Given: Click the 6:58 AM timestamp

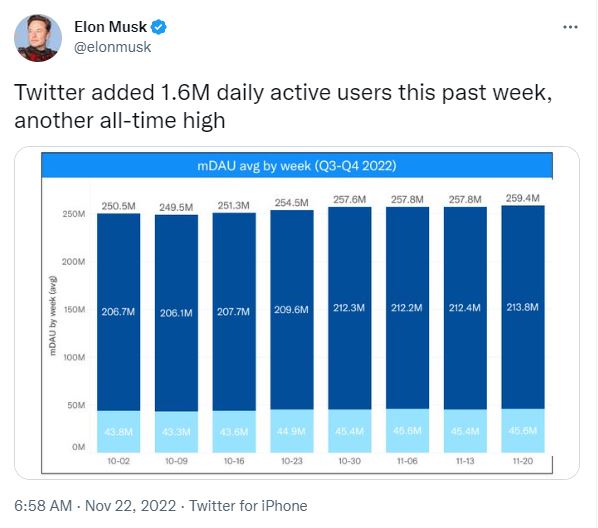Looking at the screenshot, I should pos(43,506).
